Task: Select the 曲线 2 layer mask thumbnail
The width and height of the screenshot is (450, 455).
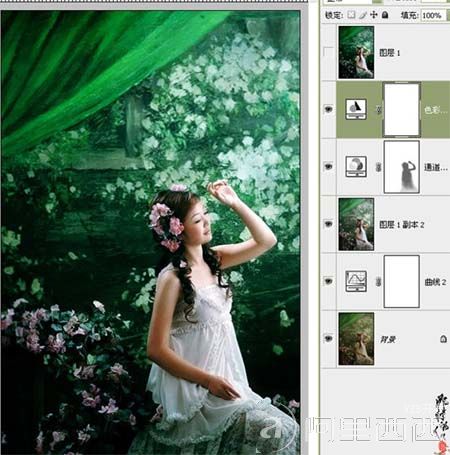Action: pos(402,282)
